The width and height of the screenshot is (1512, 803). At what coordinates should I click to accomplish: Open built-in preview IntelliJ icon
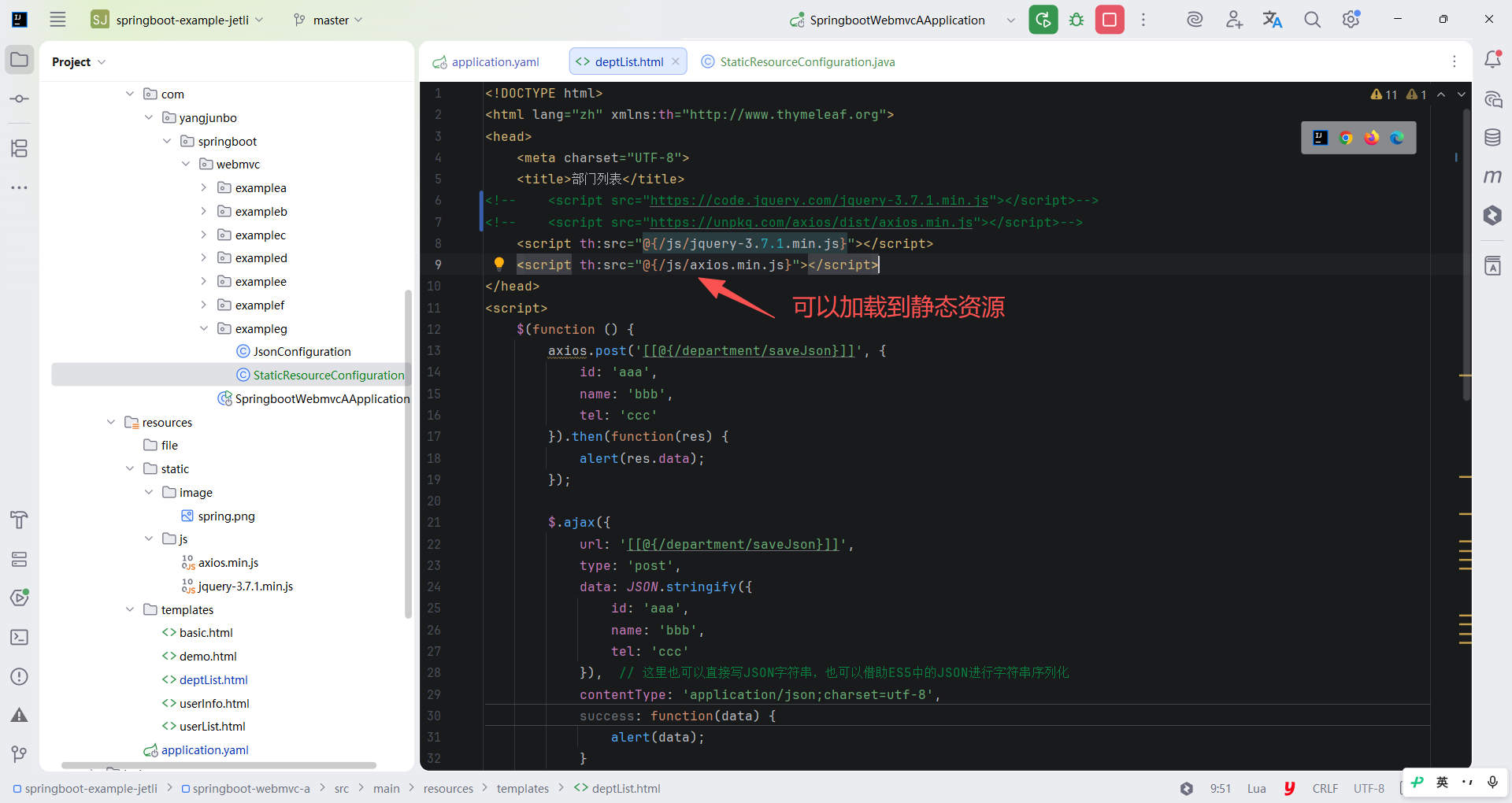point(1321,138)
